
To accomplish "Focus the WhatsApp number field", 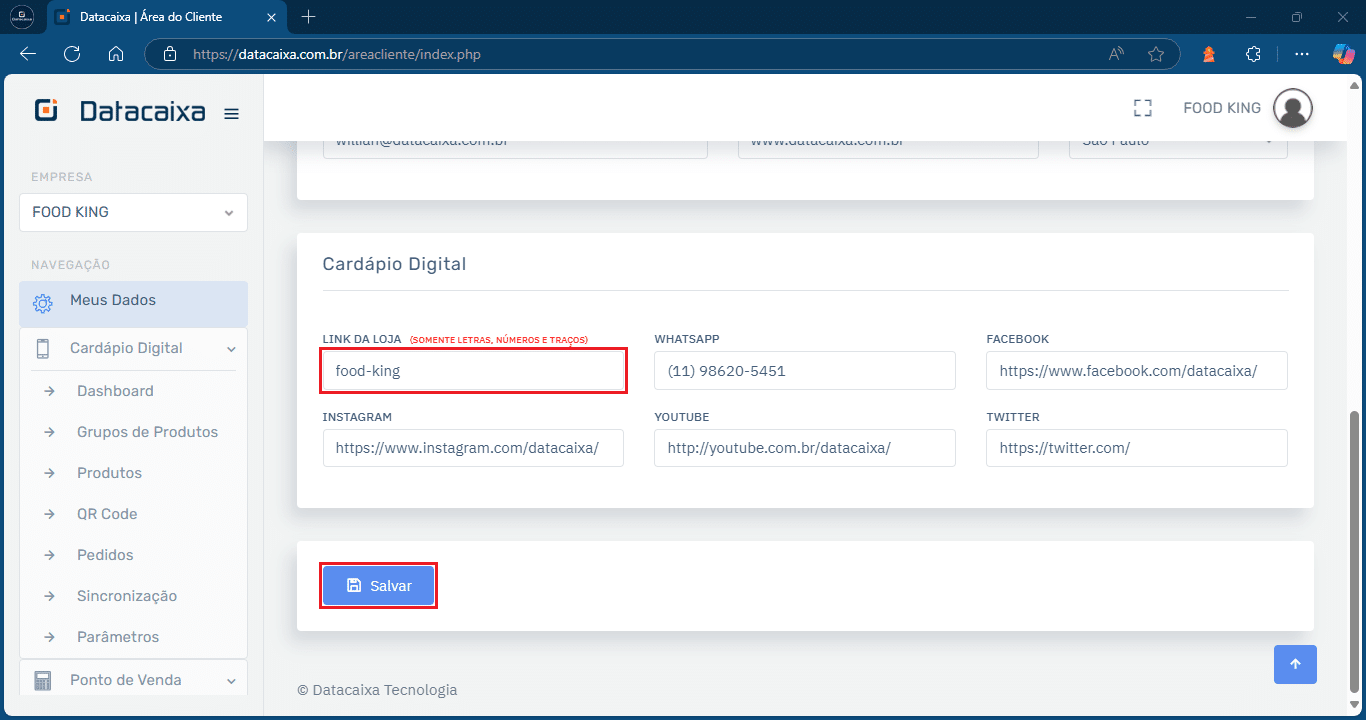I will 804,370.
